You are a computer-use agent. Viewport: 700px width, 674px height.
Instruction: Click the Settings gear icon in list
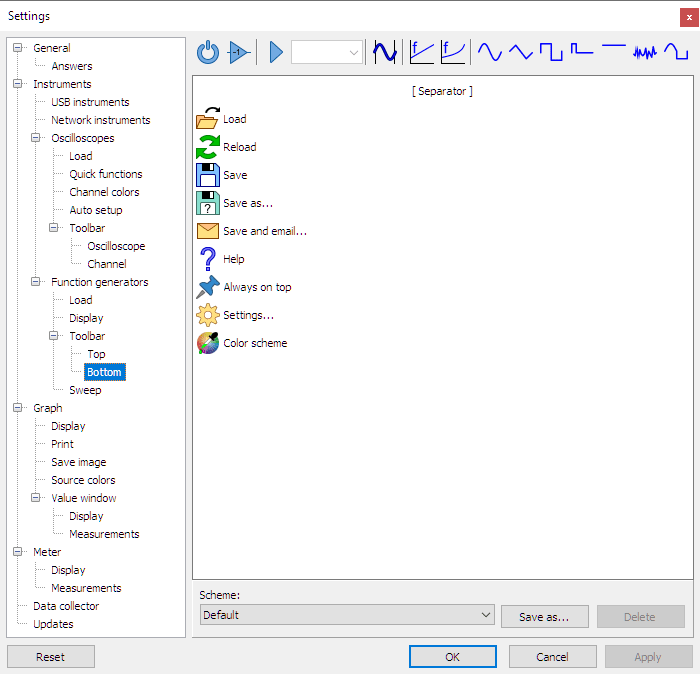208,315
